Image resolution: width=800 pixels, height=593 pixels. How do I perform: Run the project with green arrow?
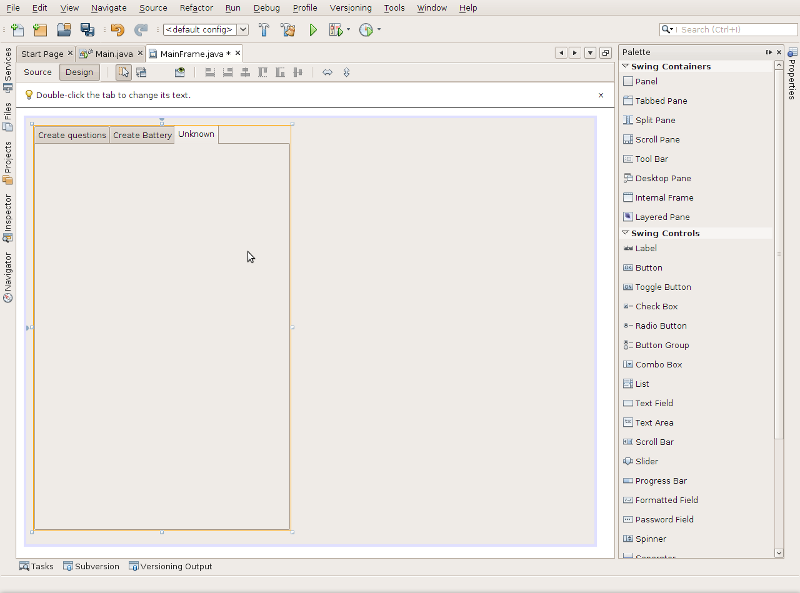[x=313, y=30]
